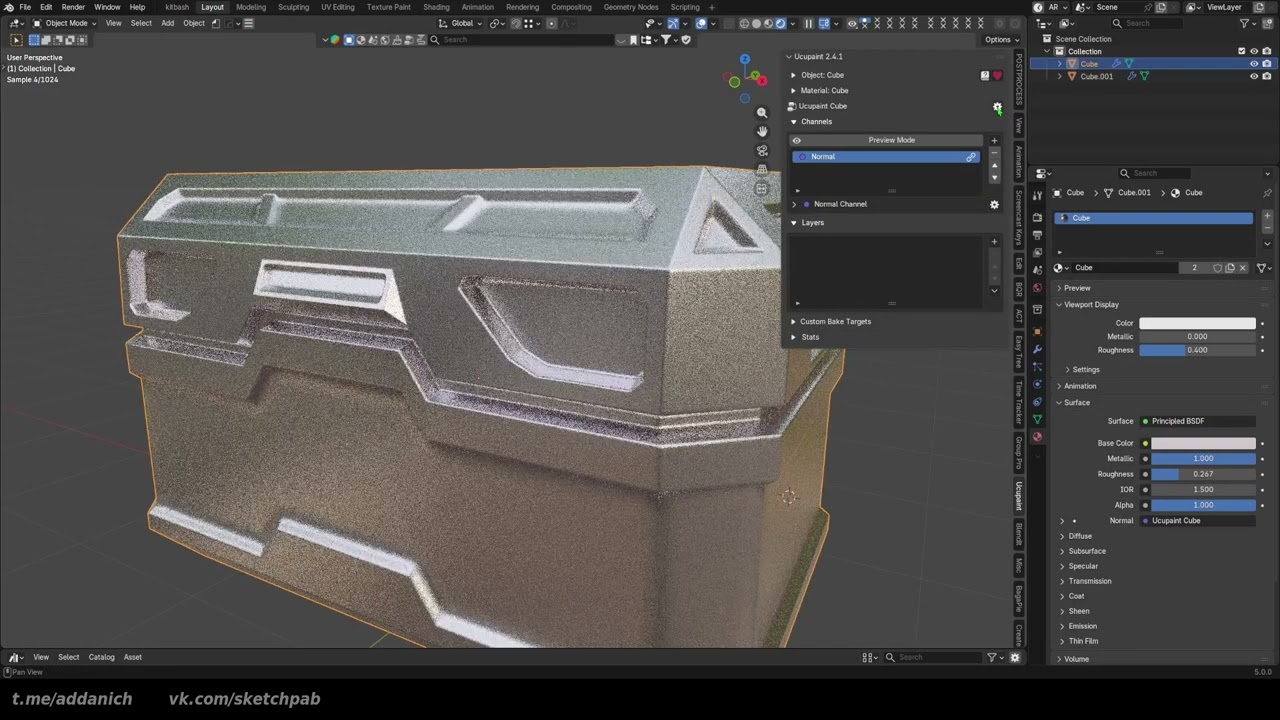Click the link icon on Normal channel
The height and width of the screenshot is (720, 1280).
[971, 157]
